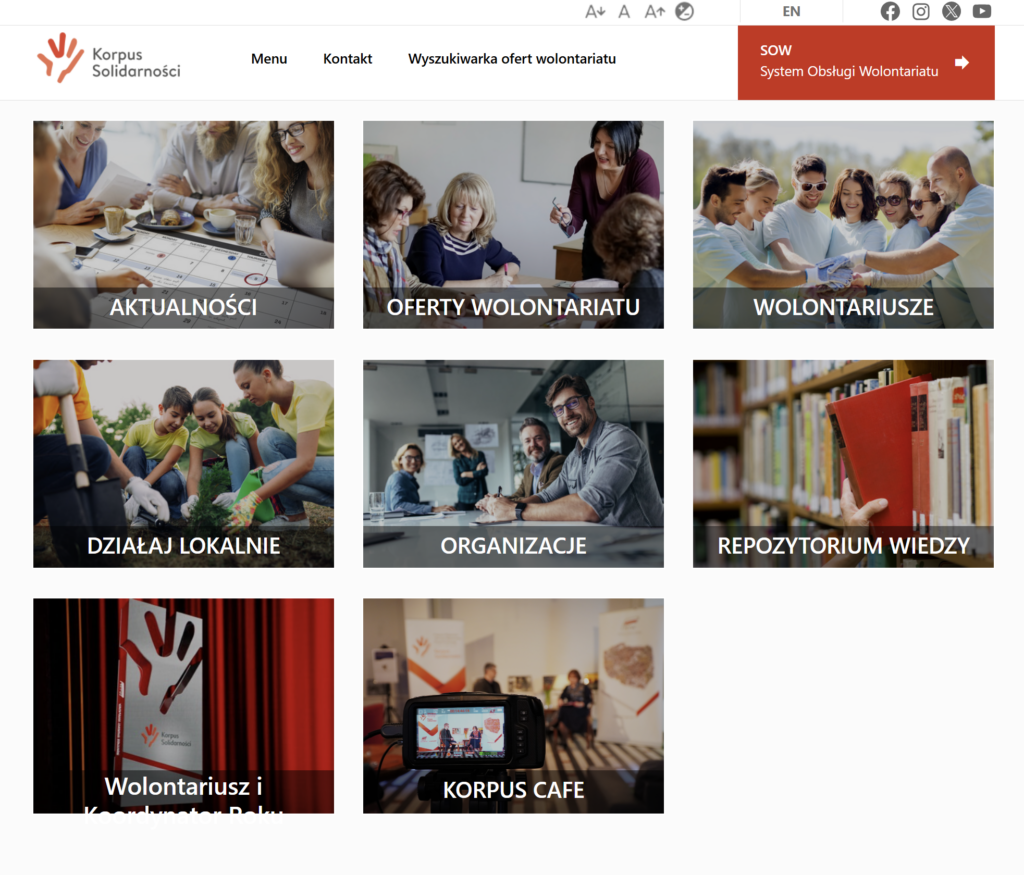The height and width of the screenshot is (875, 1024).
Task: Open the Korpus Cafe tile
Action: 513,705
